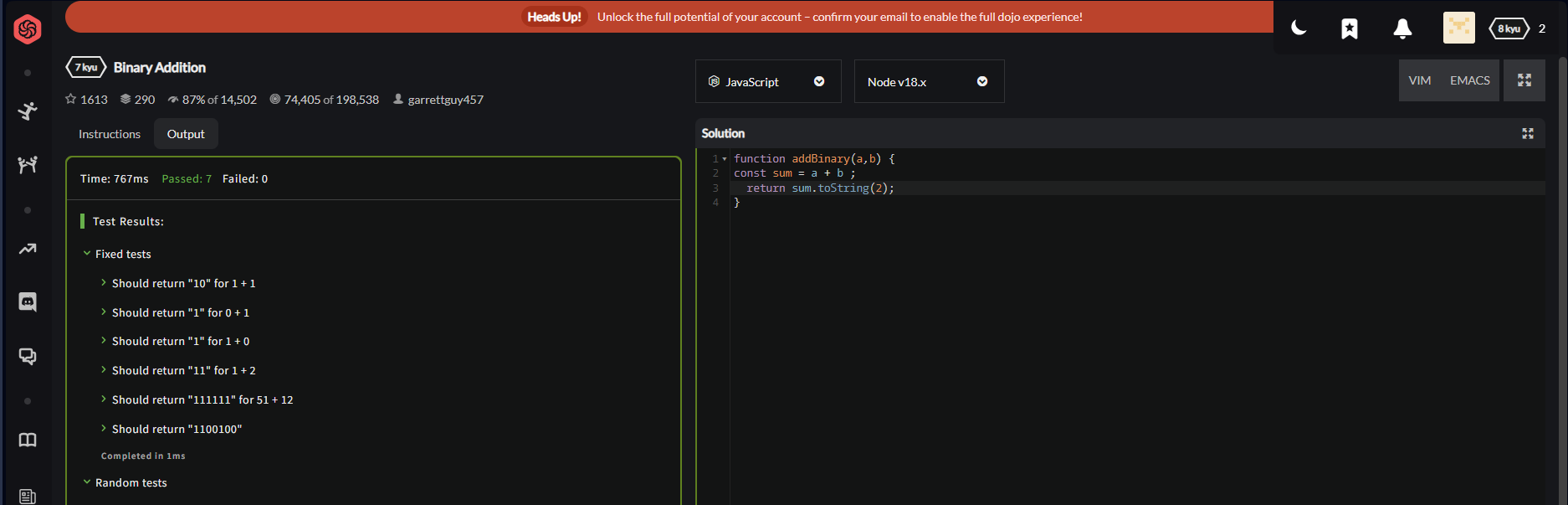1568x505 pixels.
Task: Switch to the Instructions tab
Action: [x=110, y=134]
